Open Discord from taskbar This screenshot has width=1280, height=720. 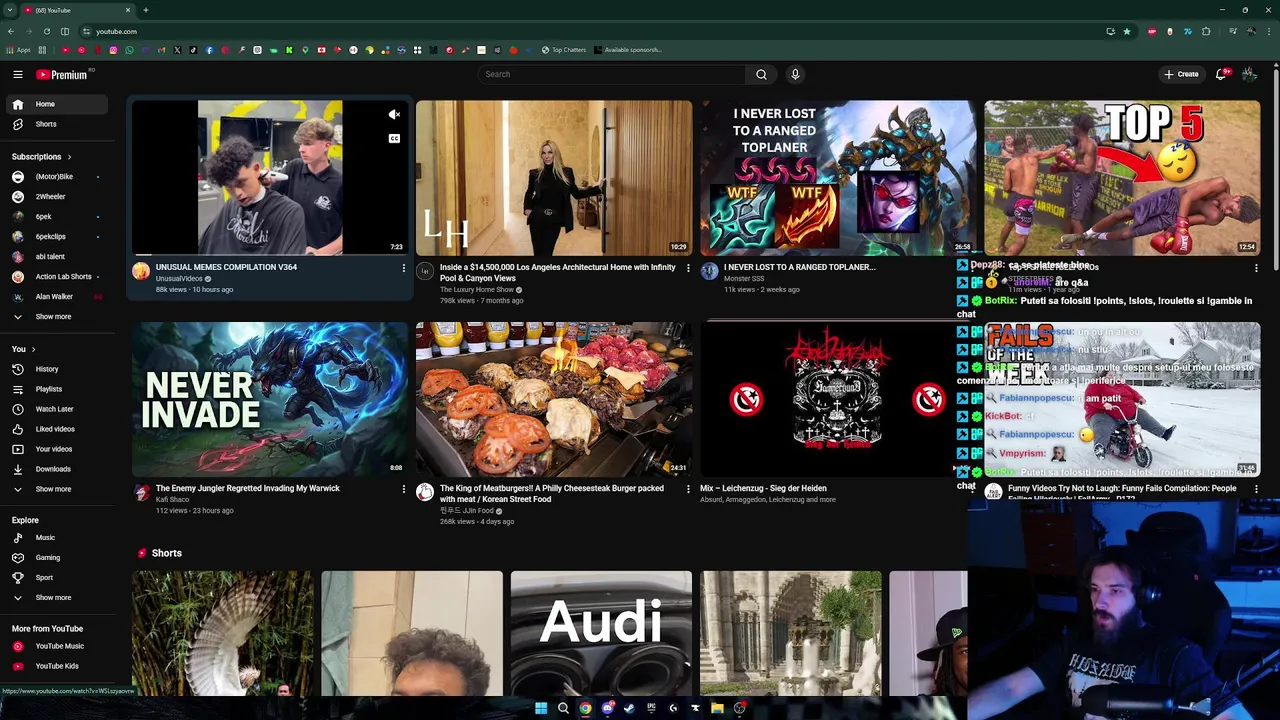[607, 708]
